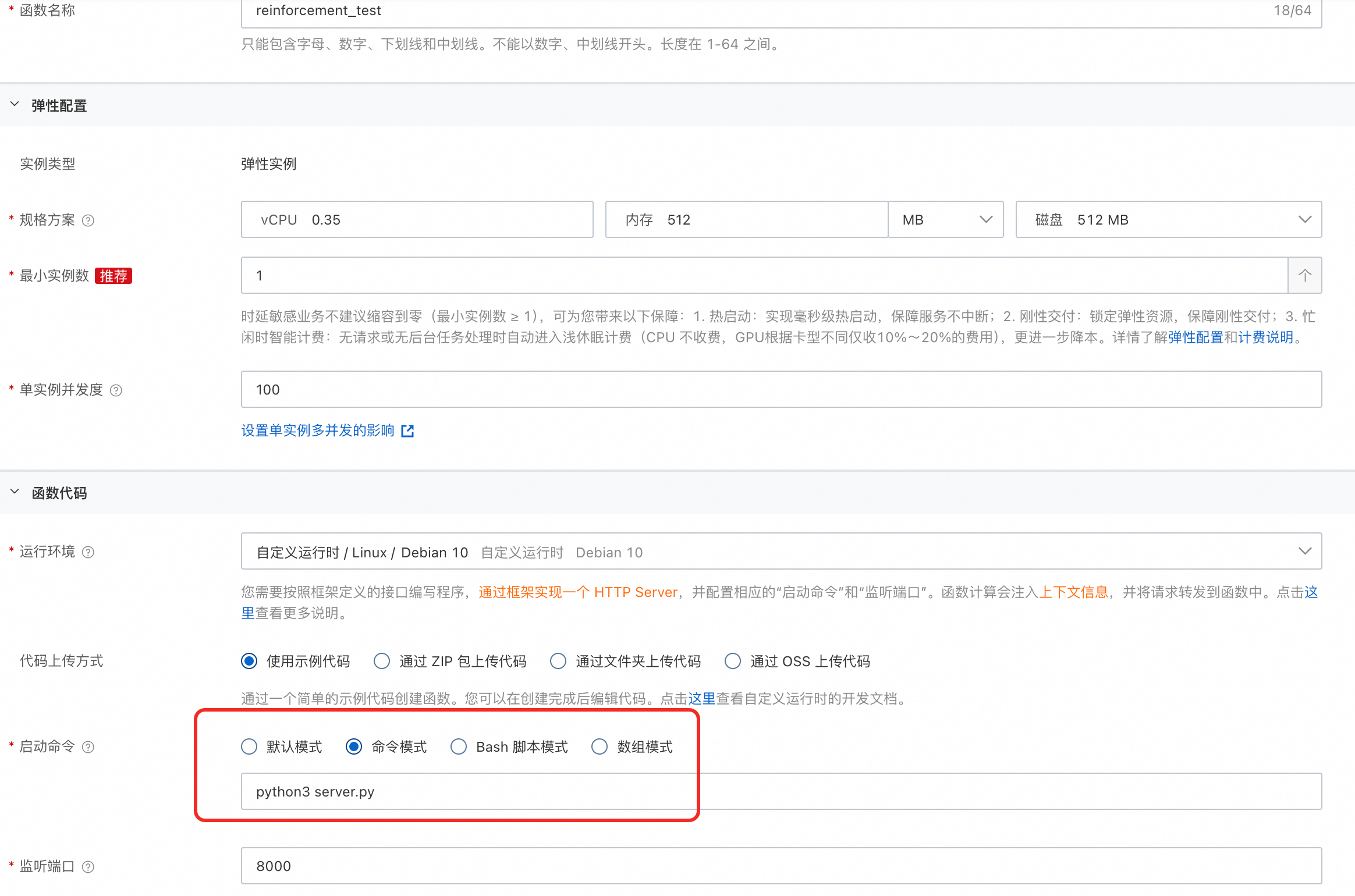Open the 弹性配置 documentation link

click(1196, 337)
